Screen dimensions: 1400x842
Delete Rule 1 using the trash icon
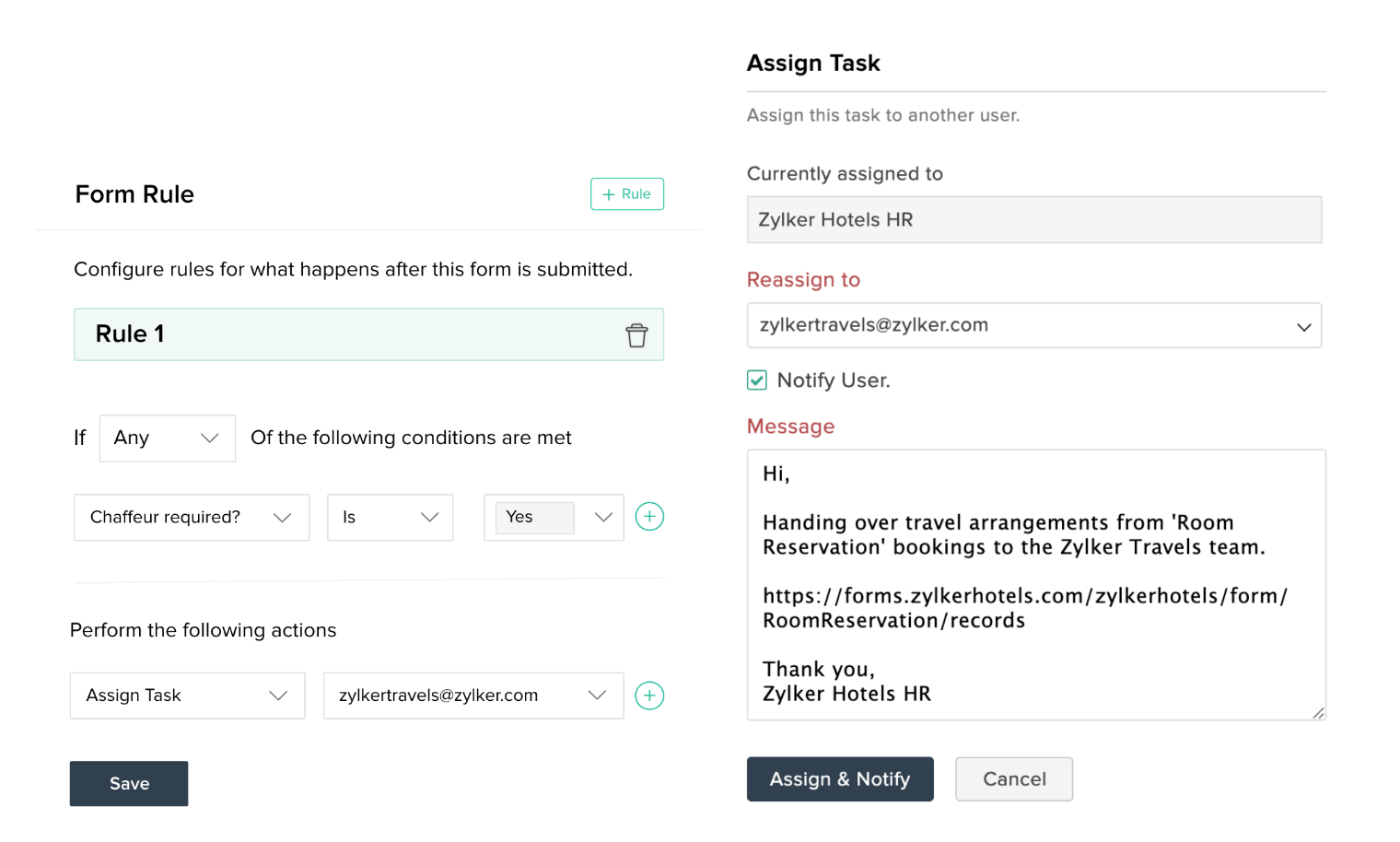pyautogui.click(x=636, y=334)
